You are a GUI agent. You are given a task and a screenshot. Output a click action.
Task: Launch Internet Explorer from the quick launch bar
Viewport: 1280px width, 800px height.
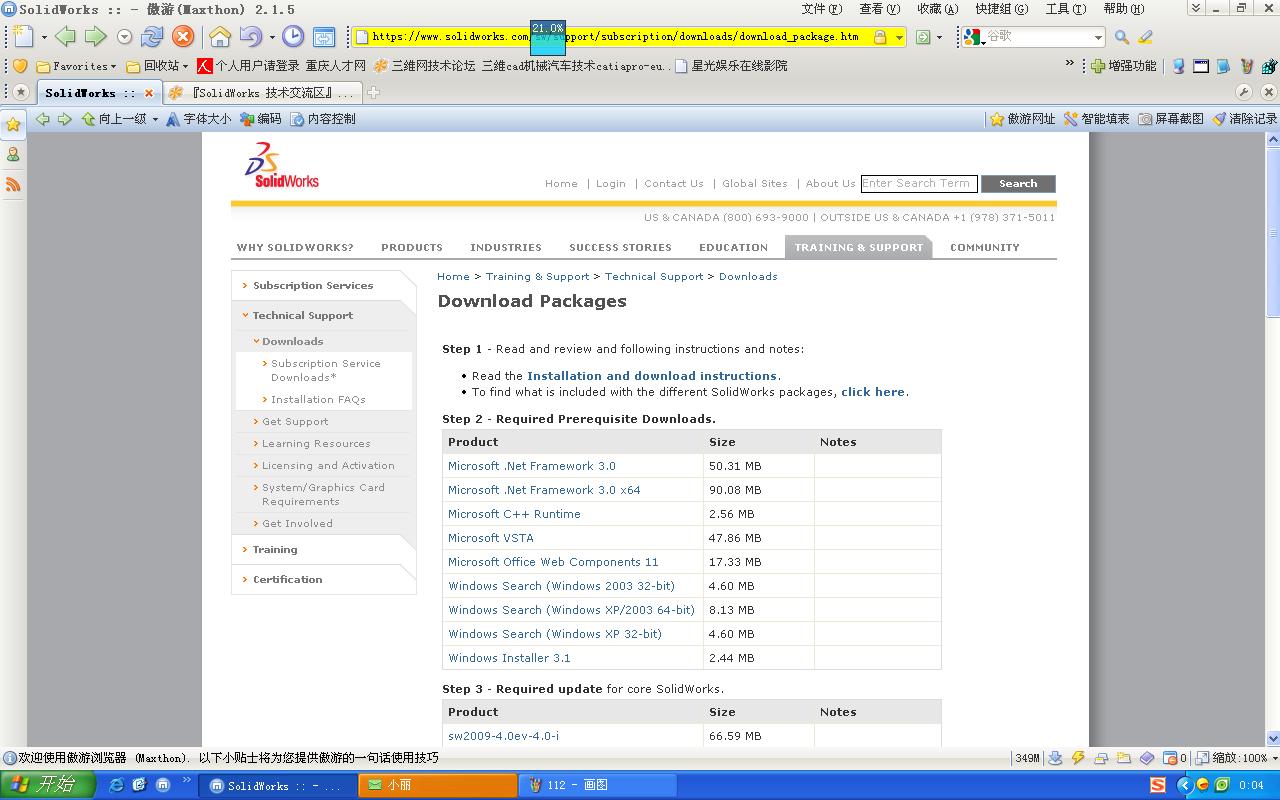[116, 785]
